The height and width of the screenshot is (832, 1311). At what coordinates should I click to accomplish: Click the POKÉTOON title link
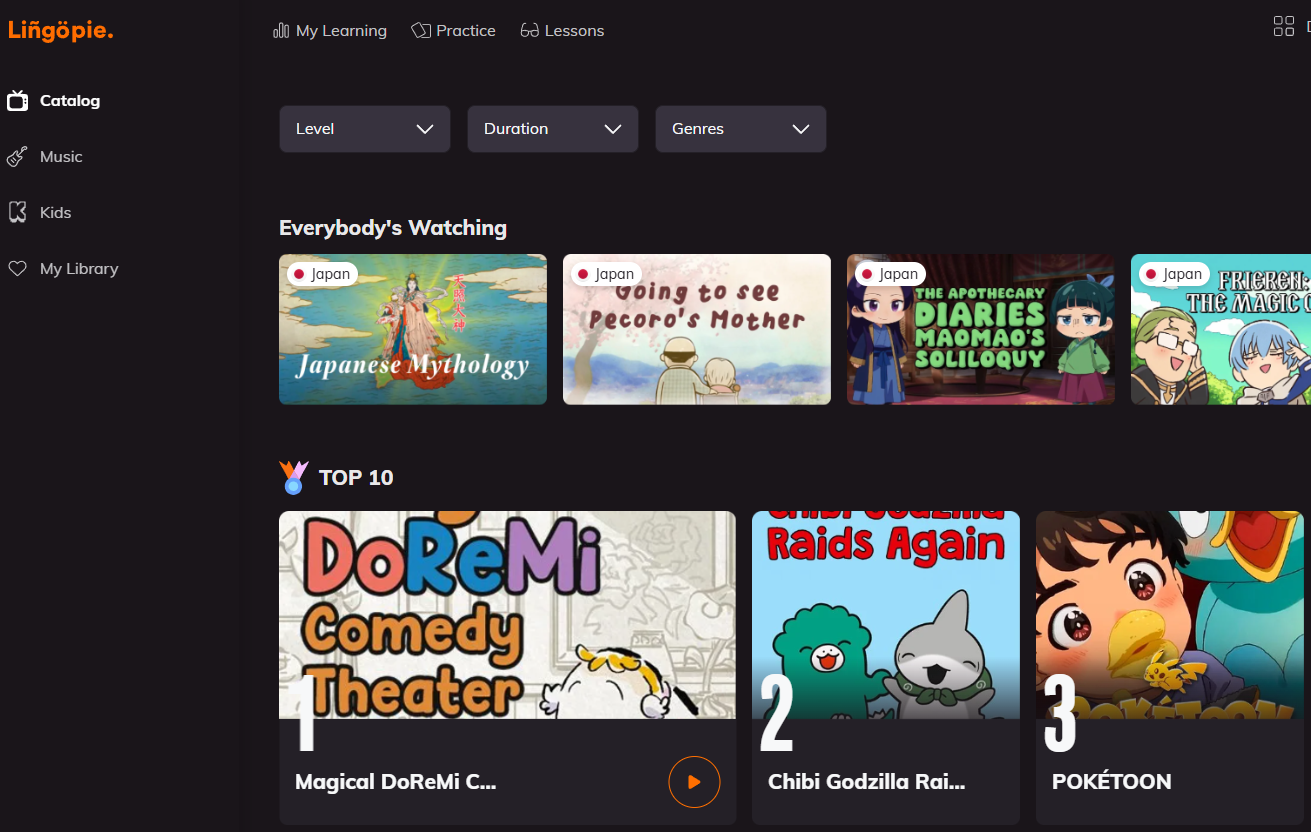(1111, 782)
